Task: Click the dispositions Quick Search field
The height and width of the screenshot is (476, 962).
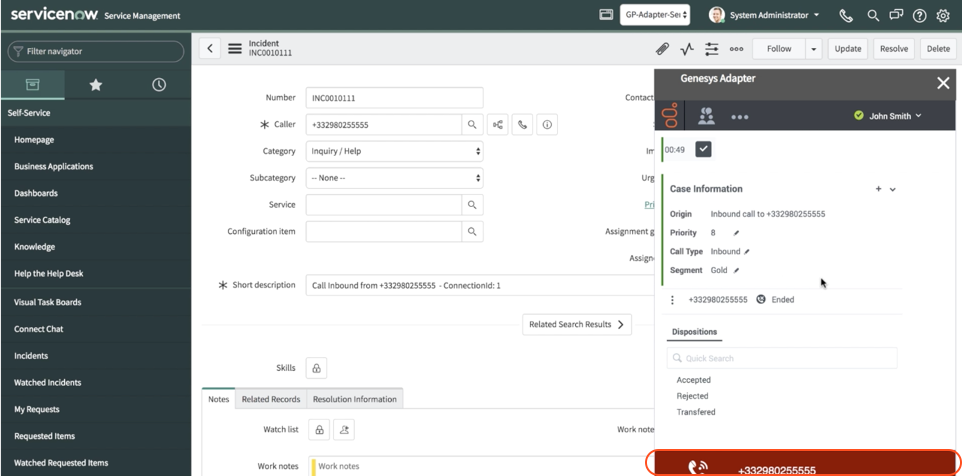Action: point(782,358)
